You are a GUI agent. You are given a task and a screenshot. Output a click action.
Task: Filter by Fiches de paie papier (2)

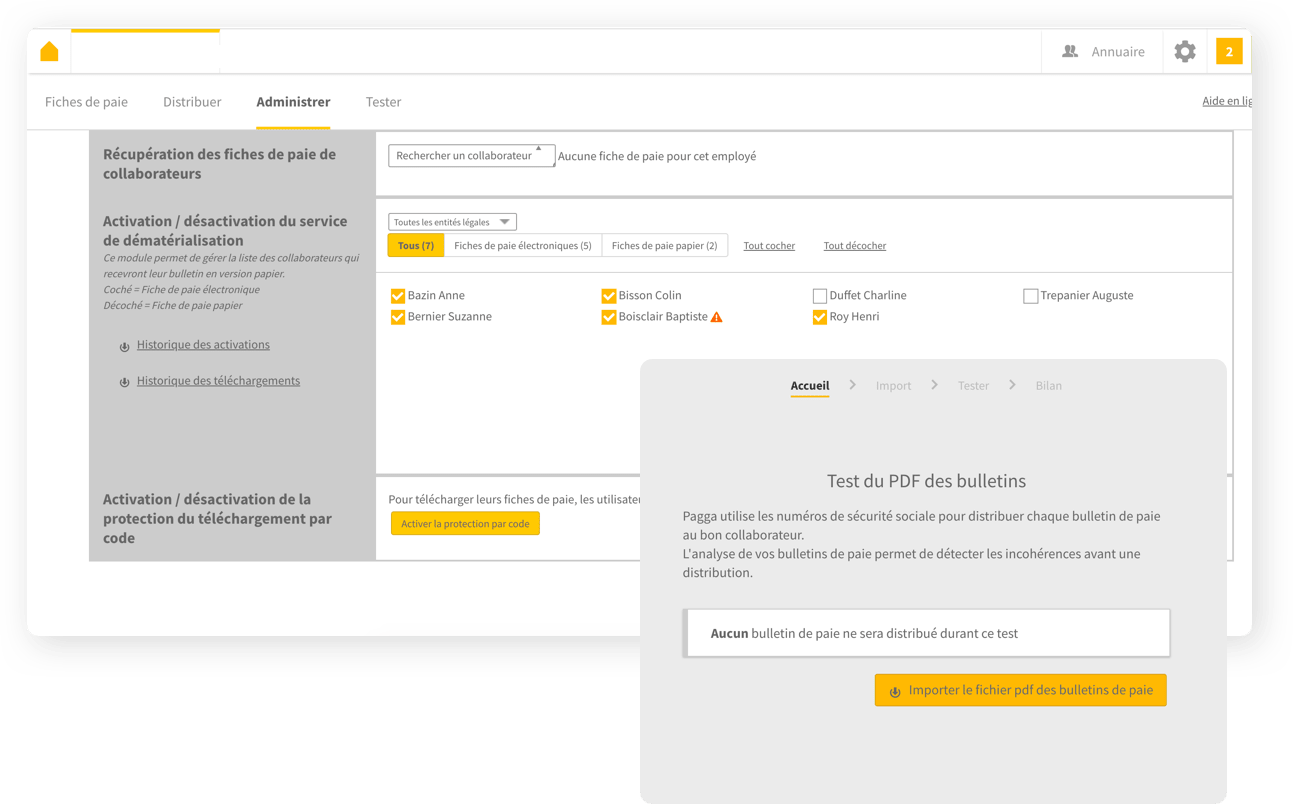[664, 246]
